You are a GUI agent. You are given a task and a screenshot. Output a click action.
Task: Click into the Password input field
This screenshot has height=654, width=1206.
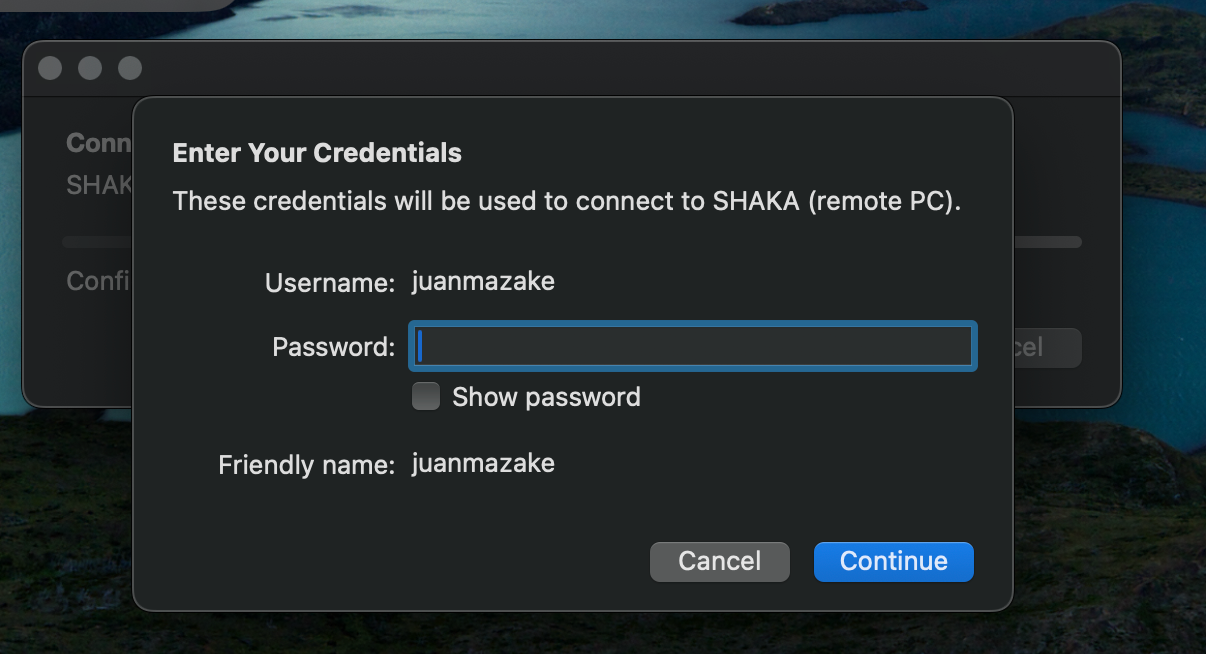[692, 347]
